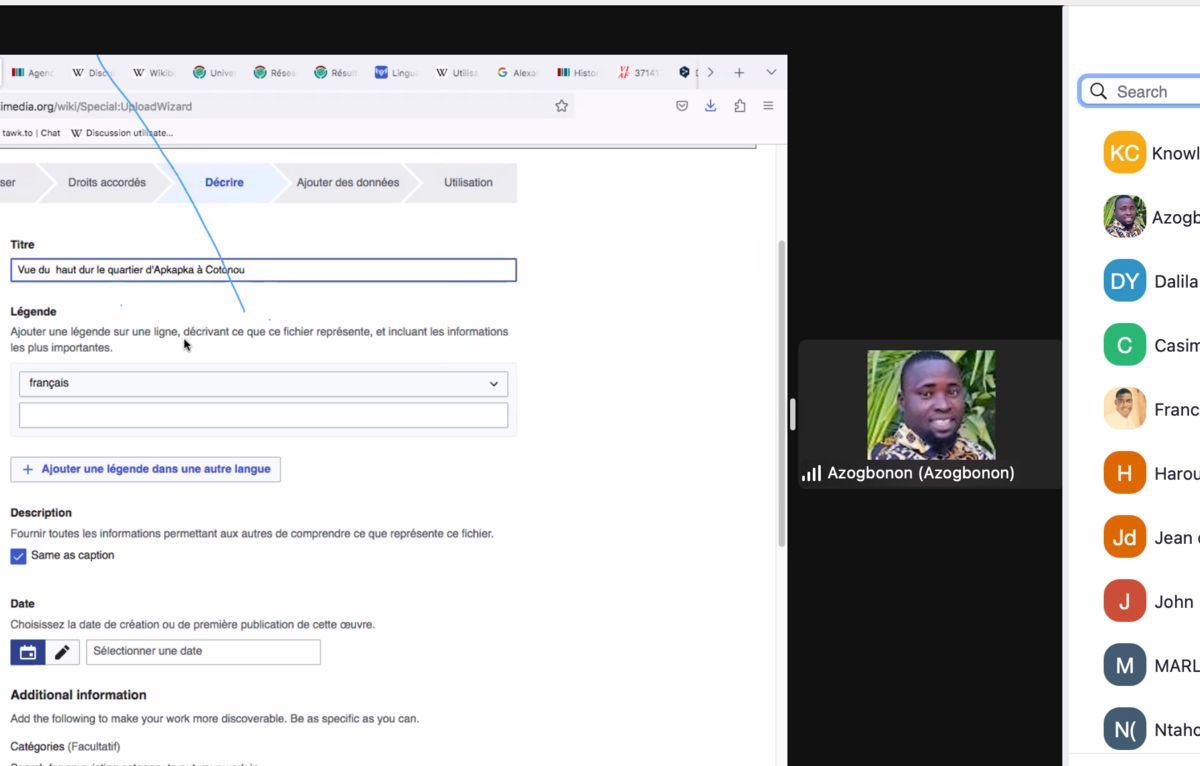
Task: Open the browser downloads arrow icon
Action: coord(710,106)
